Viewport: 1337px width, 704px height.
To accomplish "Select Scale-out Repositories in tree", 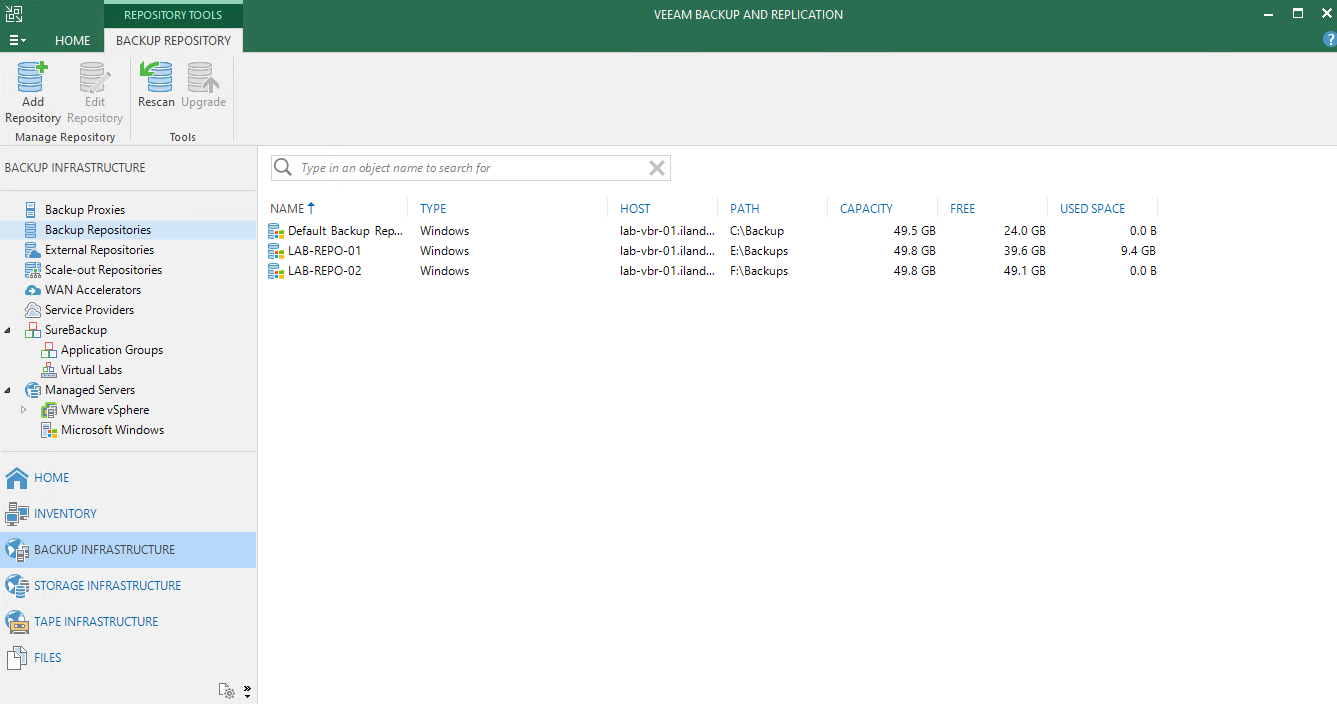I will point(103,270).
